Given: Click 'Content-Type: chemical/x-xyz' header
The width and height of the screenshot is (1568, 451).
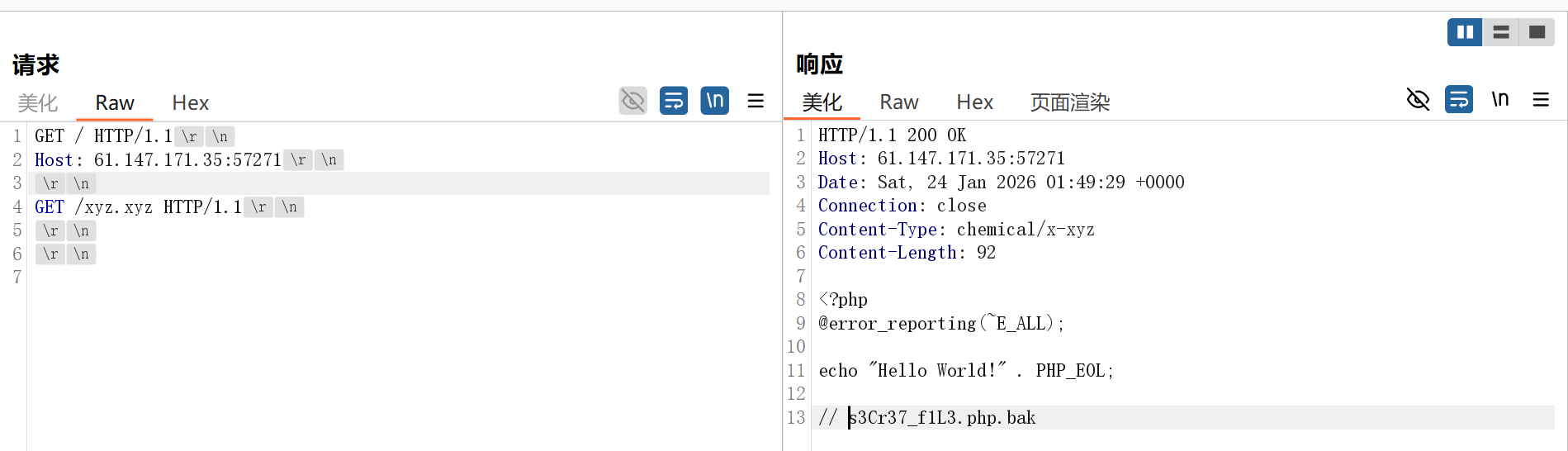Looking at the screenshot, I should click(956, 229).
